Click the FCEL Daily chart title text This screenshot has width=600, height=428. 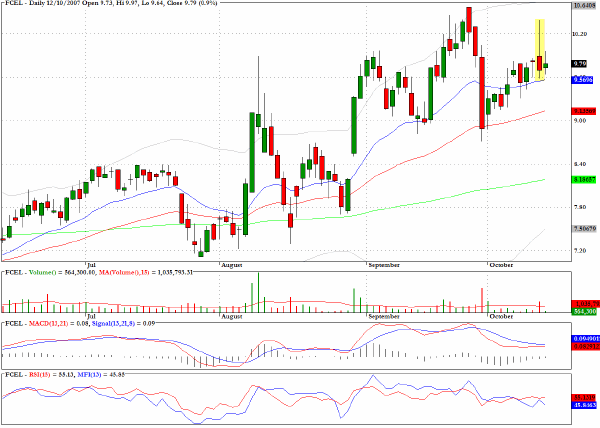[111, 3]
